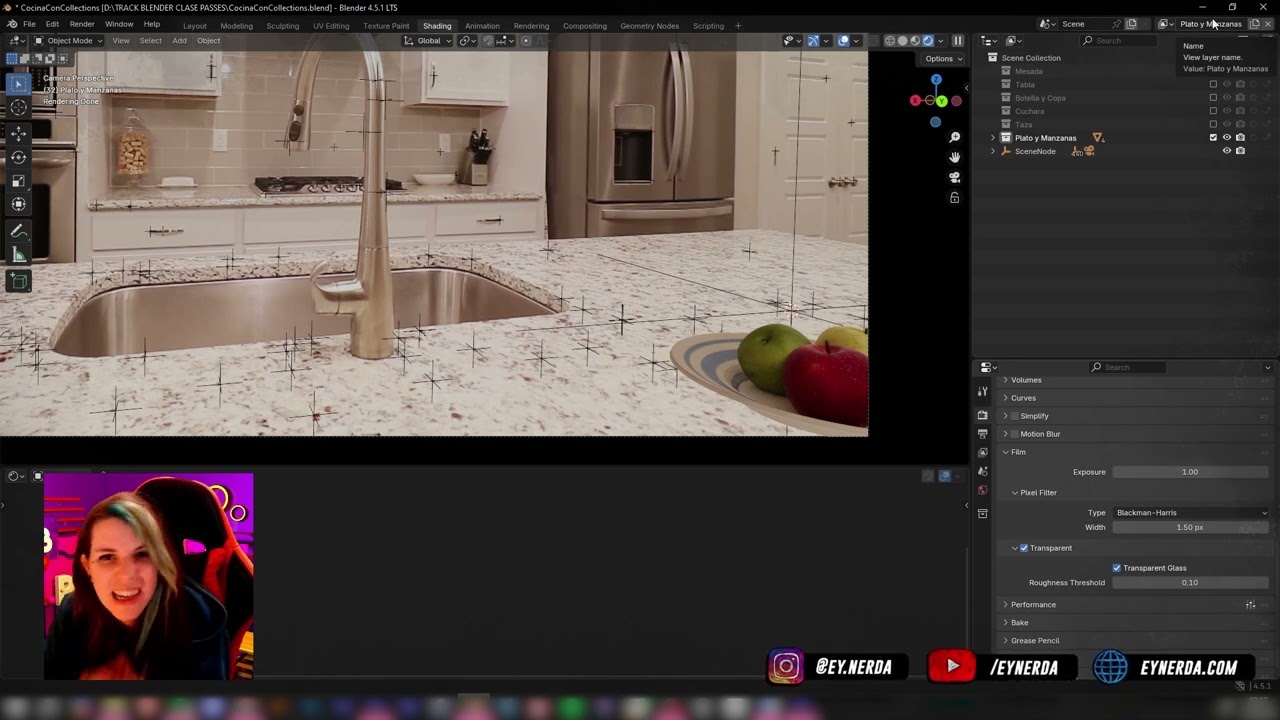Adjust the Roughness Threshold slider

point(1191,583)
